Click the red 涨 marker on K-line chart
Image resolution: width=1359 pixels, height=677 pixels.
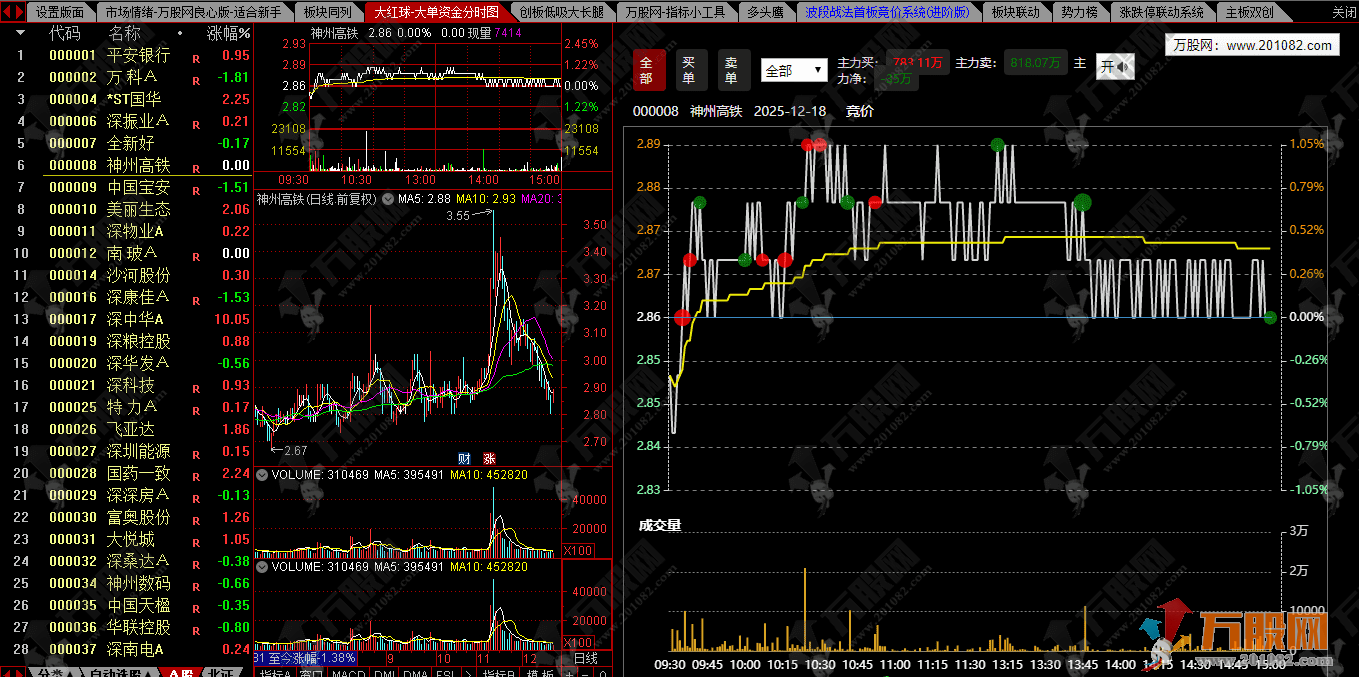coord(489,458)
